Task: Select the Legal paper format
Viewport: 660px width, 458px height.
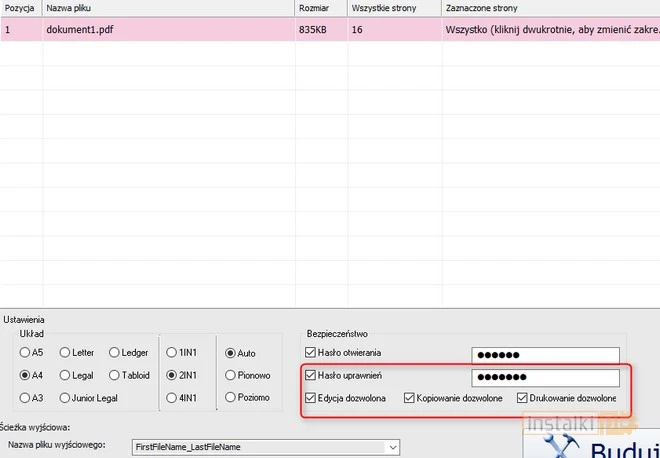Action: click(x=65, y=375)
